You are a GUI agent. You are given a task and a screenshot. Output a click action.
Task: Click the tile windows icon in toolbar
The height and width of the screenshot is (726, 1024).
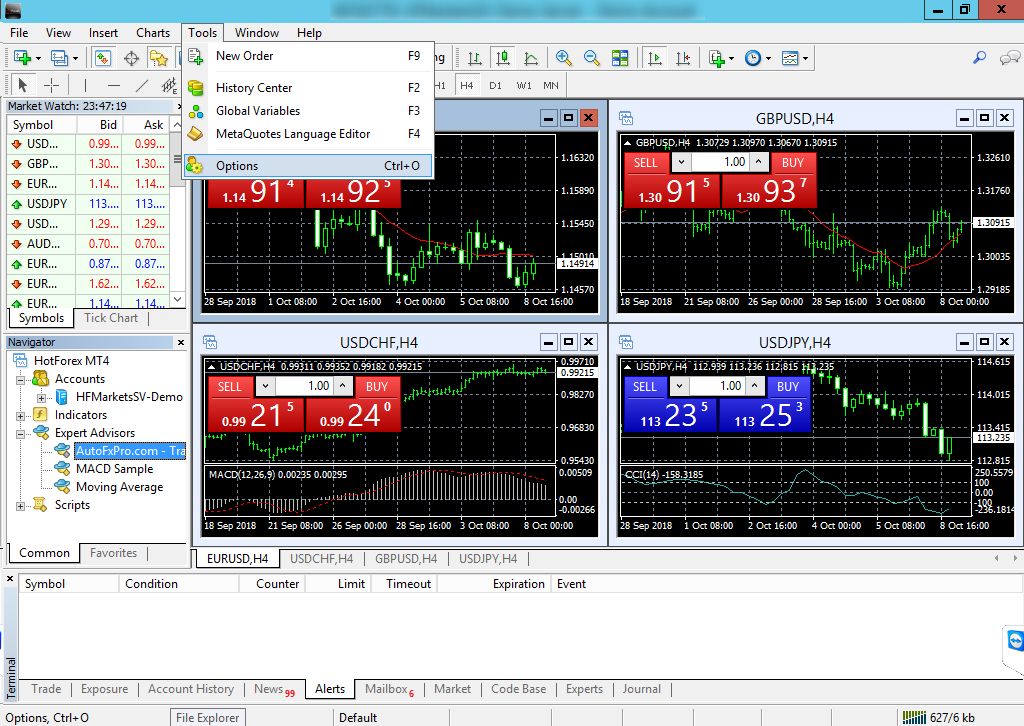(620, 58)
